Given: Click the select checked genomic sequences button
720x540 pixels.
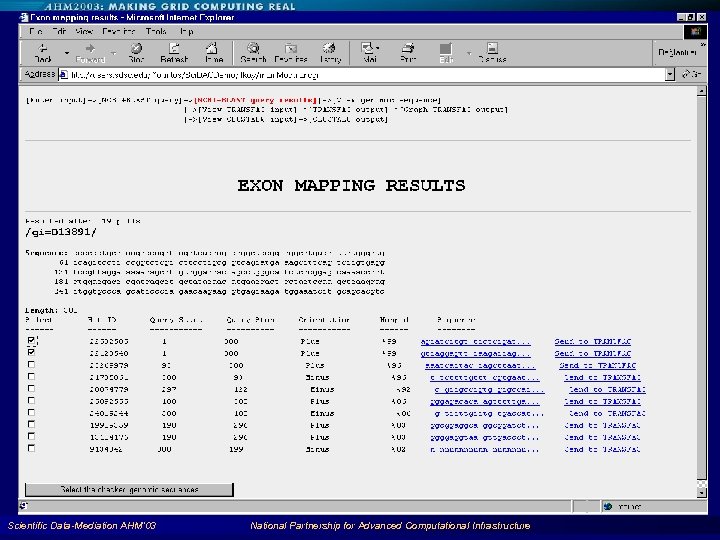Looking at the screenshot, I should coord(130,490).
